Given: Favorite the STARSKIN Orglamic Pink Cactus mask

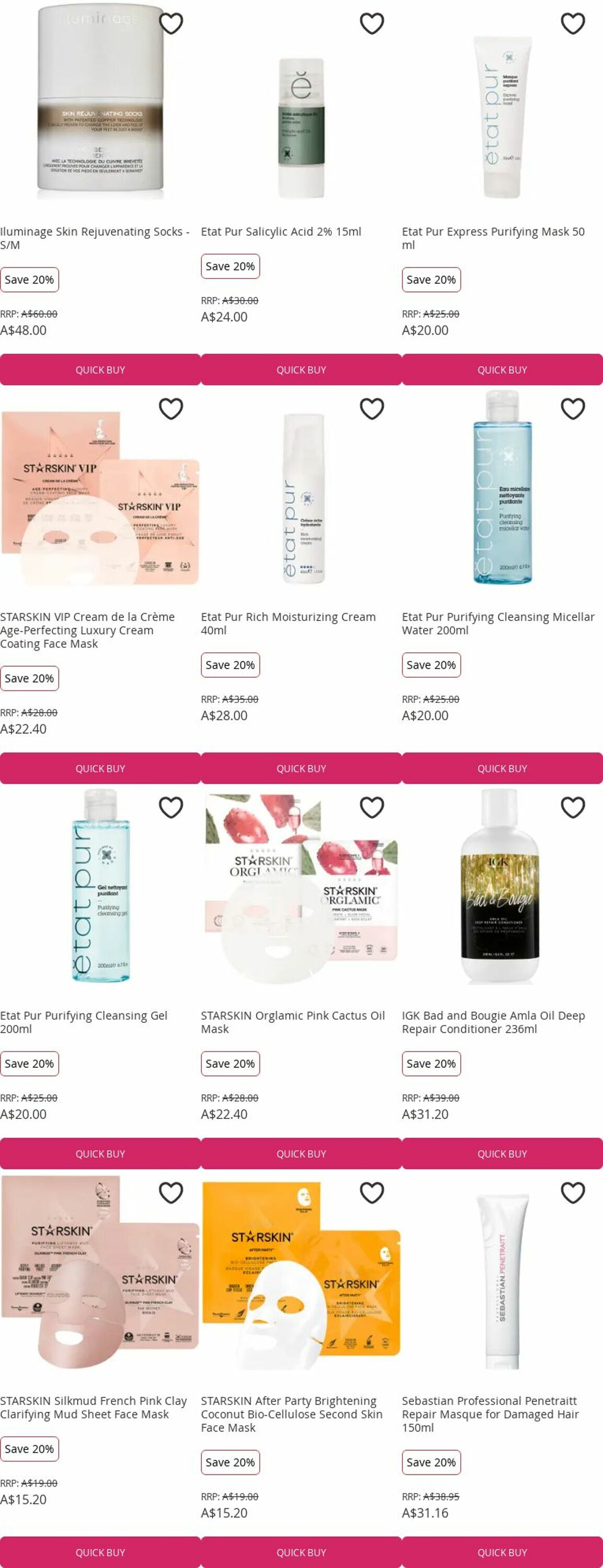Looking at the screenshot, I should pos(372,808).
